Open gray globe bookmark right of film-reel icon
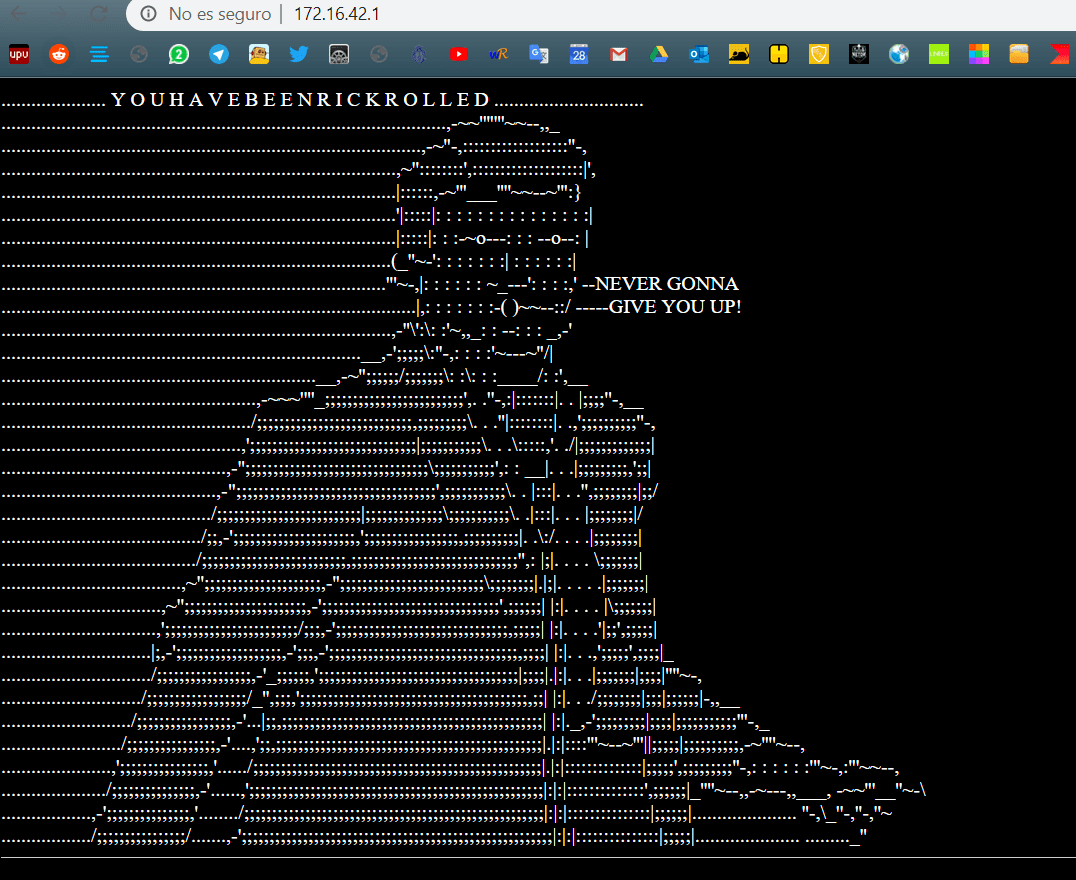Screen dimensions: 1076x880 [x=379, y=54]
